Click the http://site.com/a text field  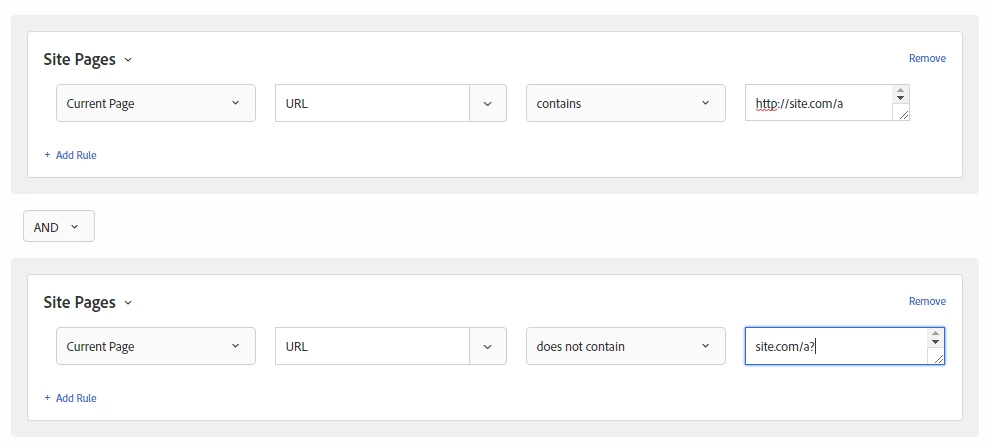(x=819, y=103)
